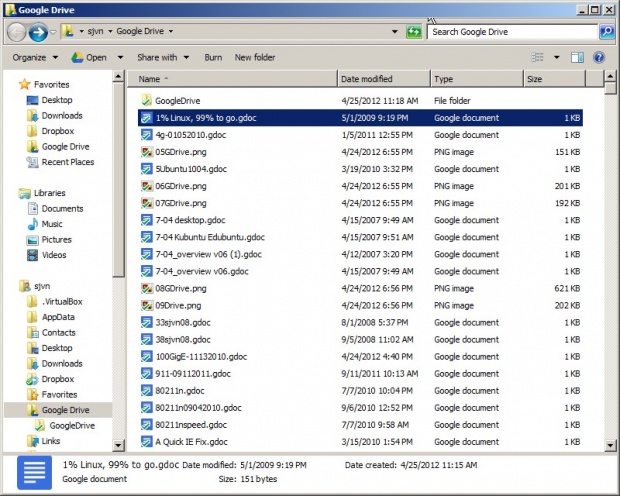The image size is (620, 496).
Task: Refresh the folder using the green arrows icon
Action: point(414,32)
